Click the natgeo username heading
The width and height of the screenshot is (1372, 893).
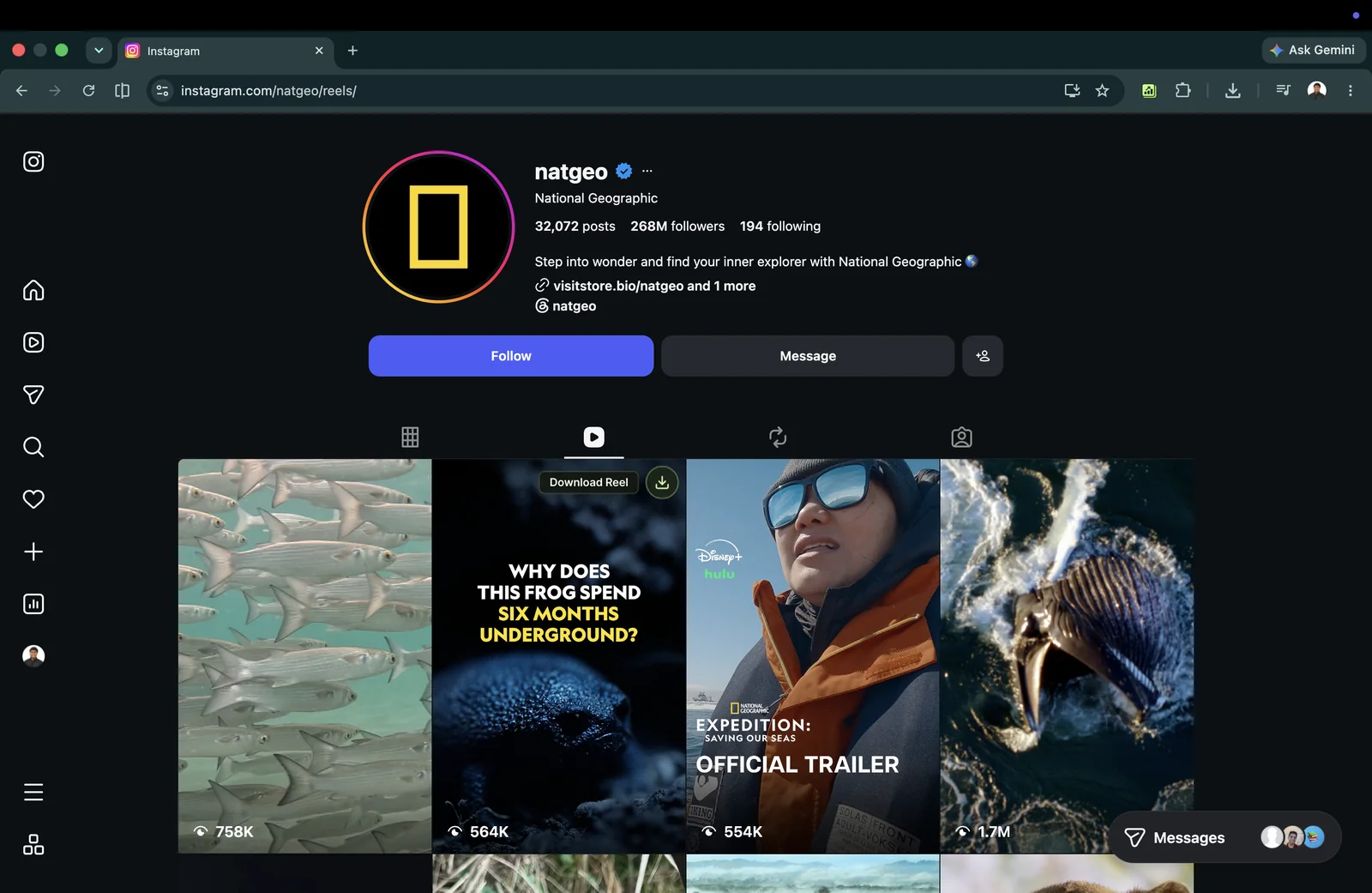click(x=571, y=172)
